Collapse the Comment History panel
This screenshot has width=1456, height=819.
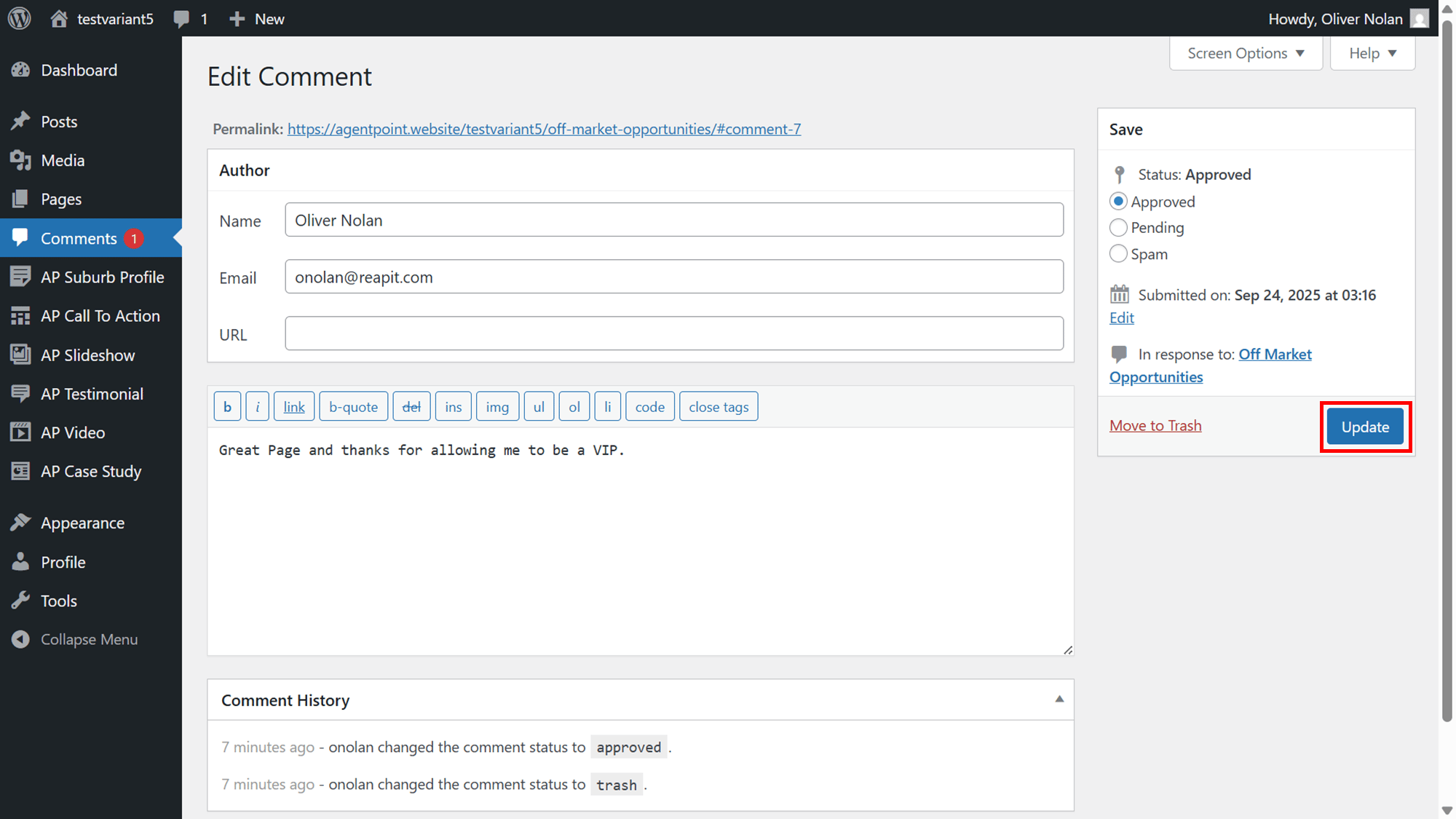(x=1059, y=700)
